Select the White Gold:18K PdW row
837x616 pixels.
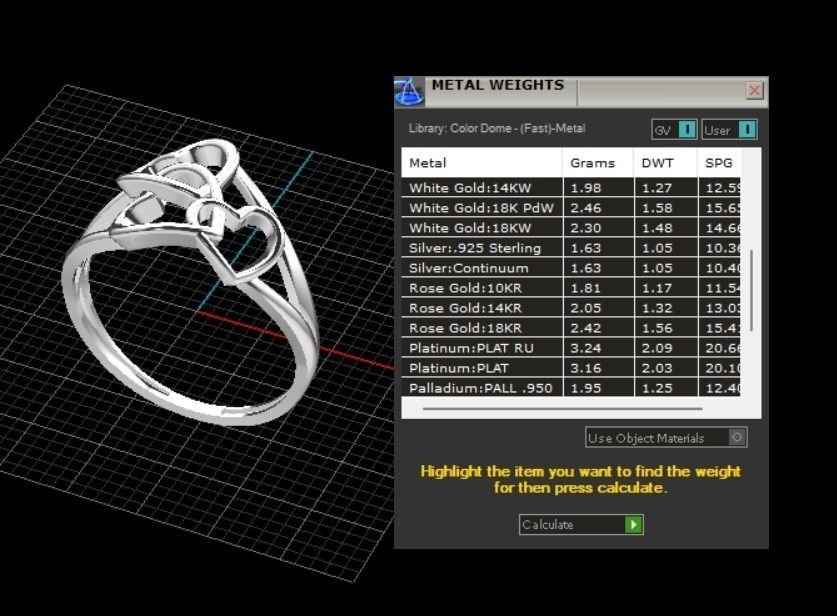(x=571, y=208)
